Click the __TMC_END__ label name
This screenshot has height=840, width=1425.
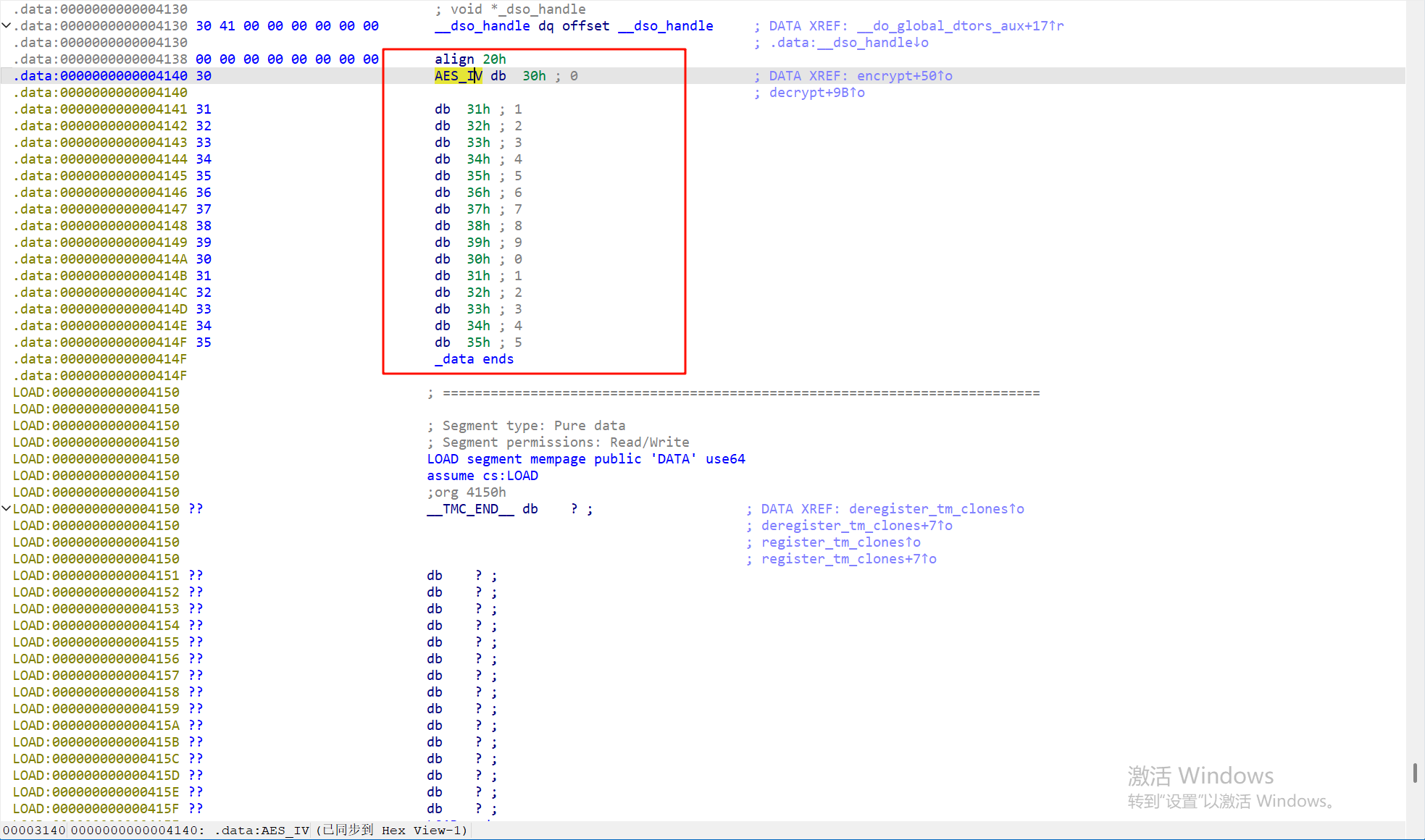pos(470,509)
